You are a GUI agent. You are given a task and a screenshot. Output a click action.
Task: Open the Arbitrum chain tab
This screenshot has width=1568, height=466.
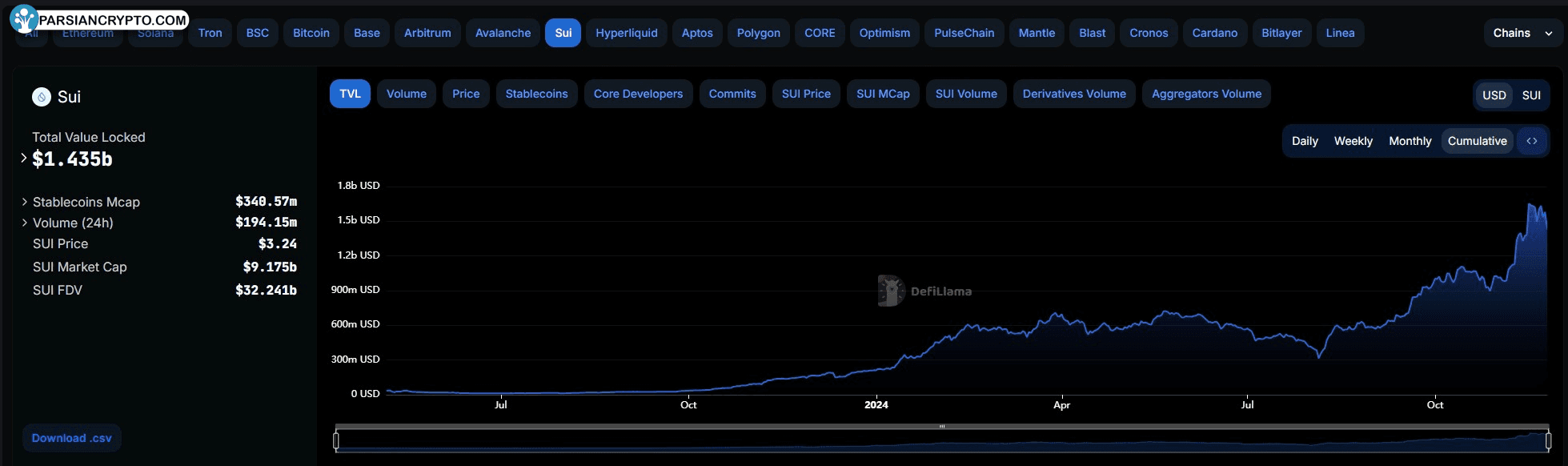click(427, 33)
